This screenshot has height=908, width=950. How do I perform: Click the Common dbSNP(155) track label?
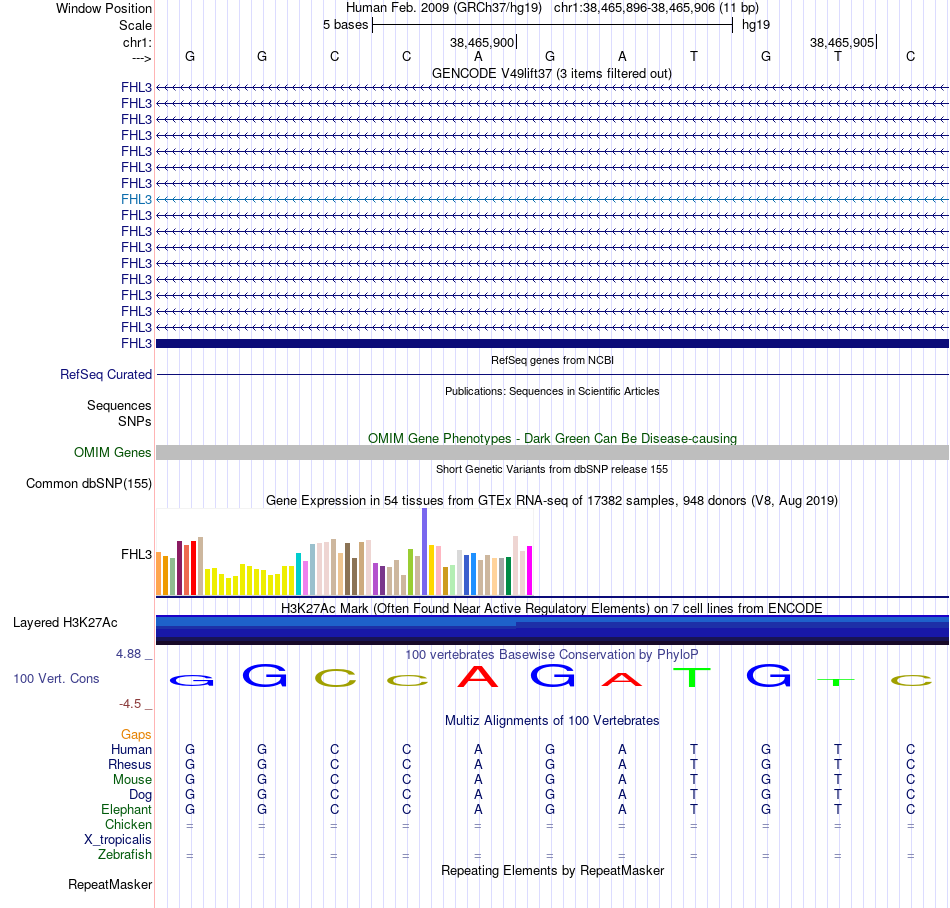(89, 483)
